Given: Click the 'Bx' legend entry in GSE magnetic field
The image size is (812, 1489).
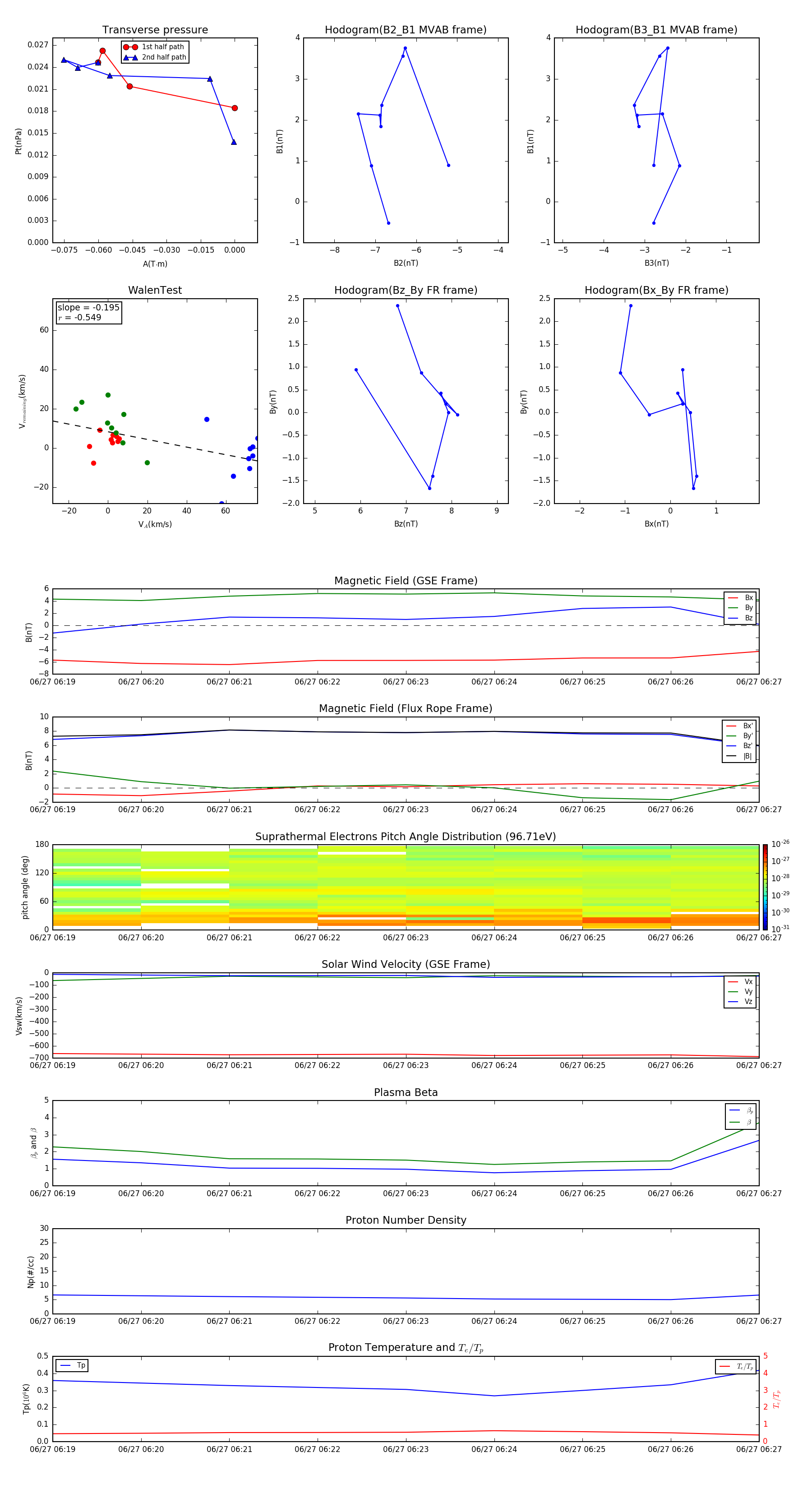Looking at the screenshot, I should (740, 598).
